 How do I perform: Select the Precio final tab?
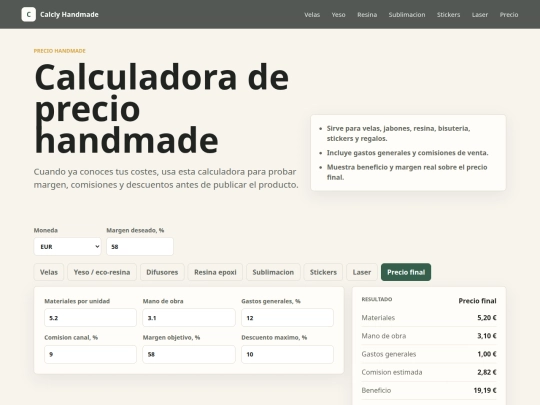click(x=406, y=272)
